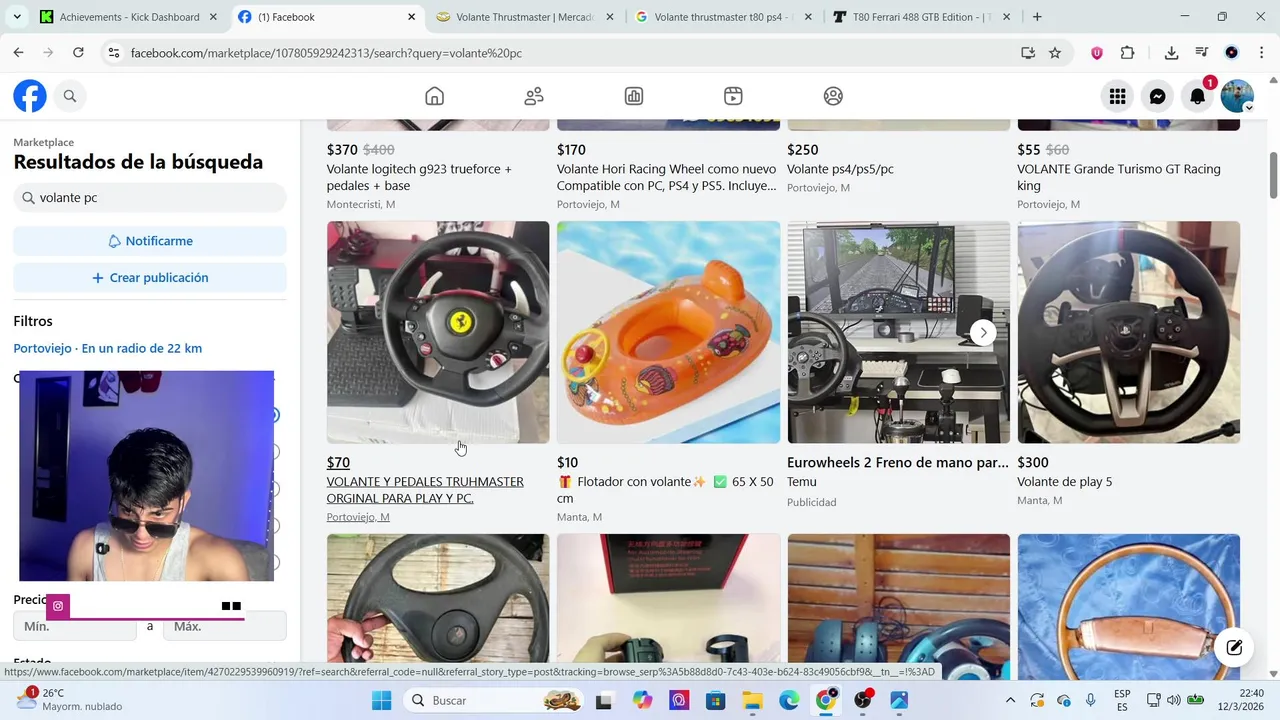Open Flotador con volante listing title
1280x720 pixels.
(665, 490)
